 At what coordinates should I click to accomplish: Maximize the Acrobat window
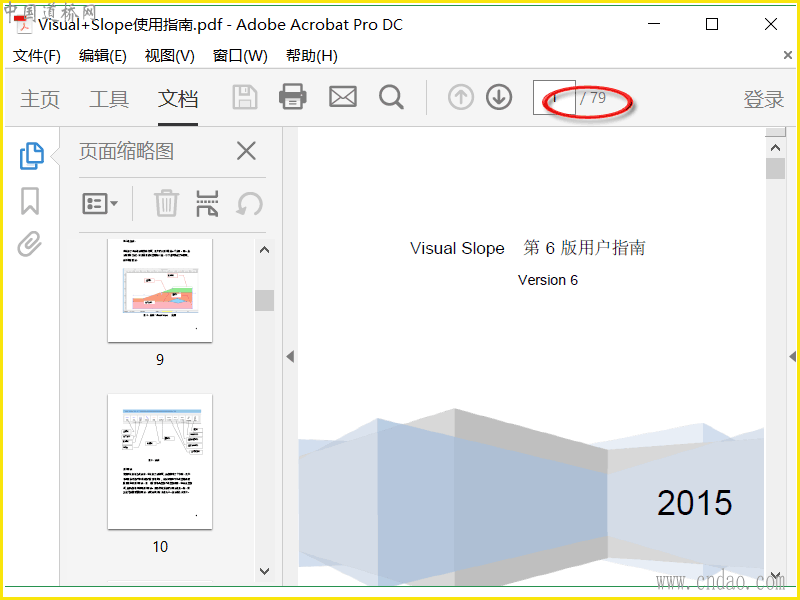712,24
